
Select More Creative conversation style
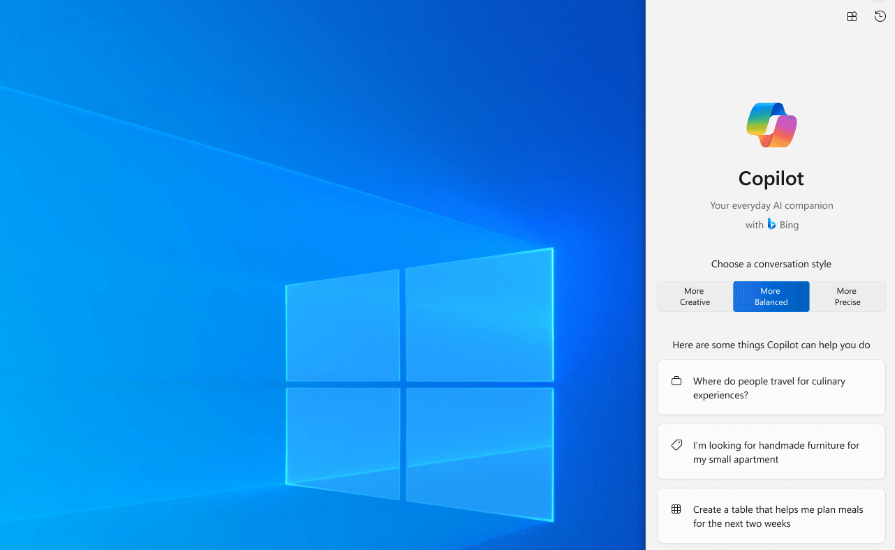pos(695,297)
